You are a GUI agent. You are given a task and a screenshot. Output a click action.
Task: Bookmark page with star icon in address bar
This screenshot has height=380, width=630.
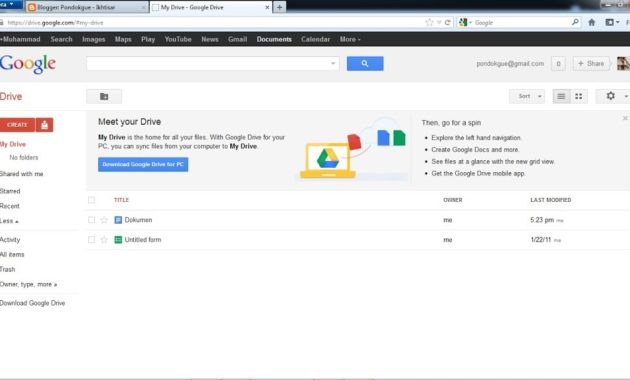click(x=429, y=22)
